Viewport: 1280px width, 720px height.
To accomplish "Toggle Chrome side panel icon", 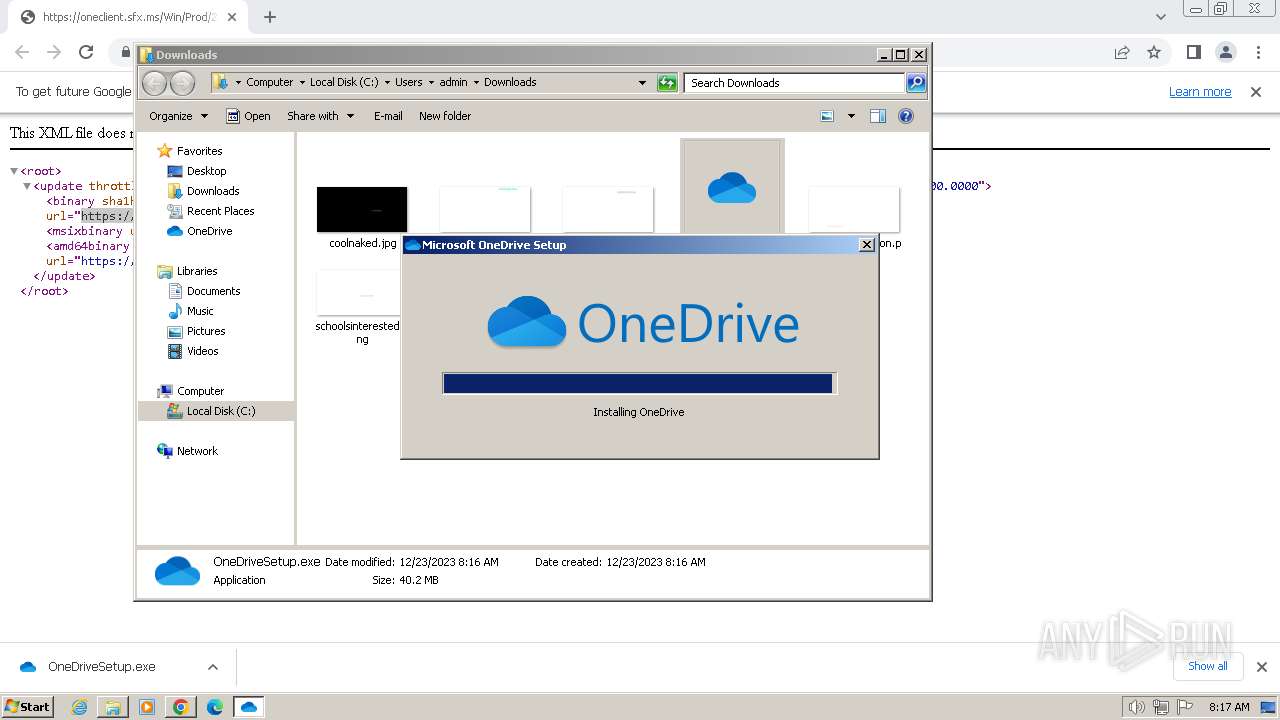I will point(1193,52).
